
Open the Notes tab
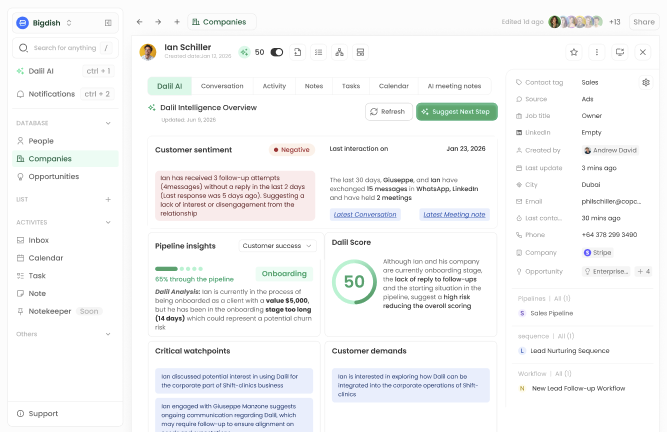click(314, 86)
